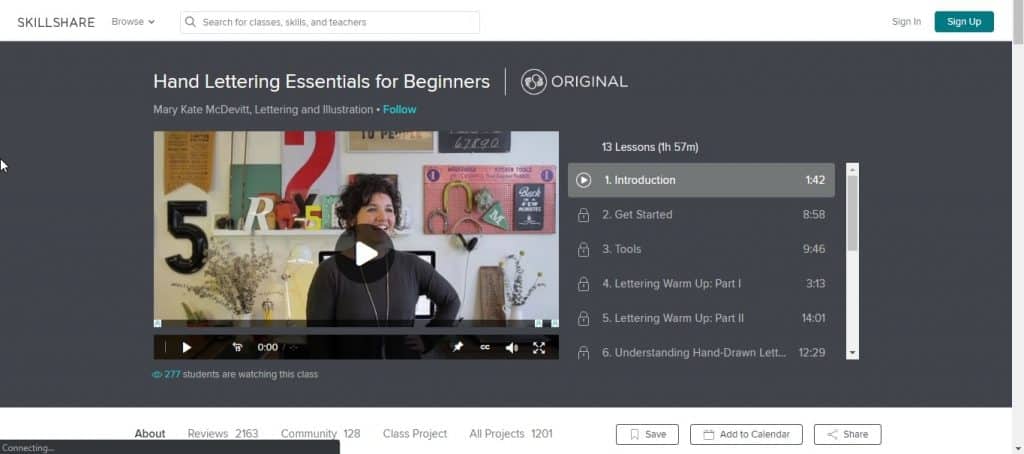Click the lock icon beside the Tools lesson
The height and width of the screenshot is (454, 1024).
pyautogui.click(x=583, y=249)
